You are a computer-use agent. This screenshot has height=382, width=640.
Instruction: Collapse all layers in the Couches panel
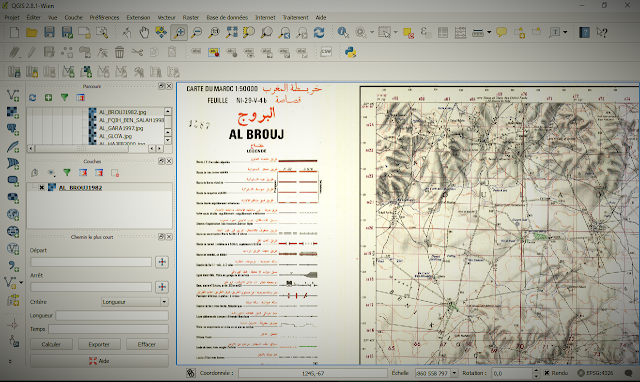[x=99, y=173]
